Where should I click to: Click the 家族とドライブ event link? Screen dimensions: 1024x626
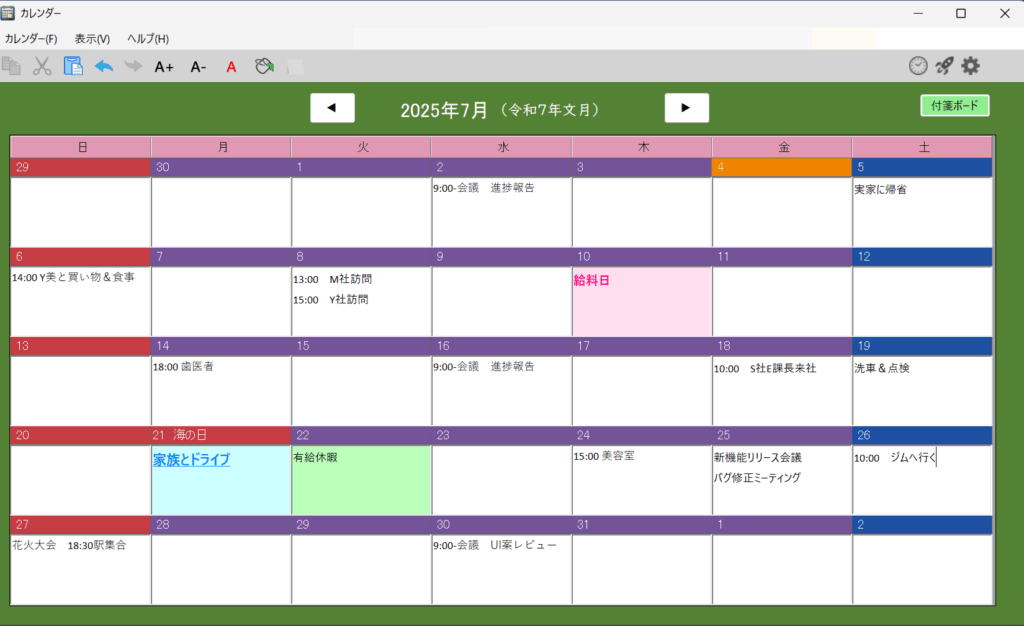192,460
